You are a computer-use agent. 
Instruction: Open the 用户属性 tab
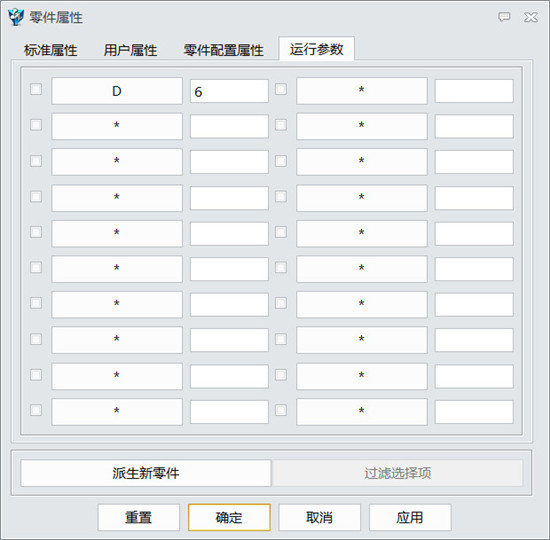click(x=130, y=50)
